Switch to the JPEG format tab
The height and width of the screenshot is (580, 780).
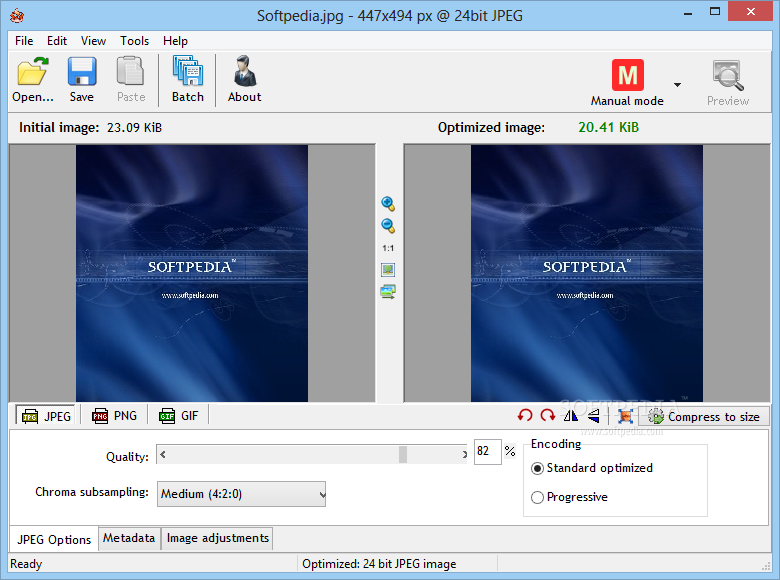click(x=46, y=416)
